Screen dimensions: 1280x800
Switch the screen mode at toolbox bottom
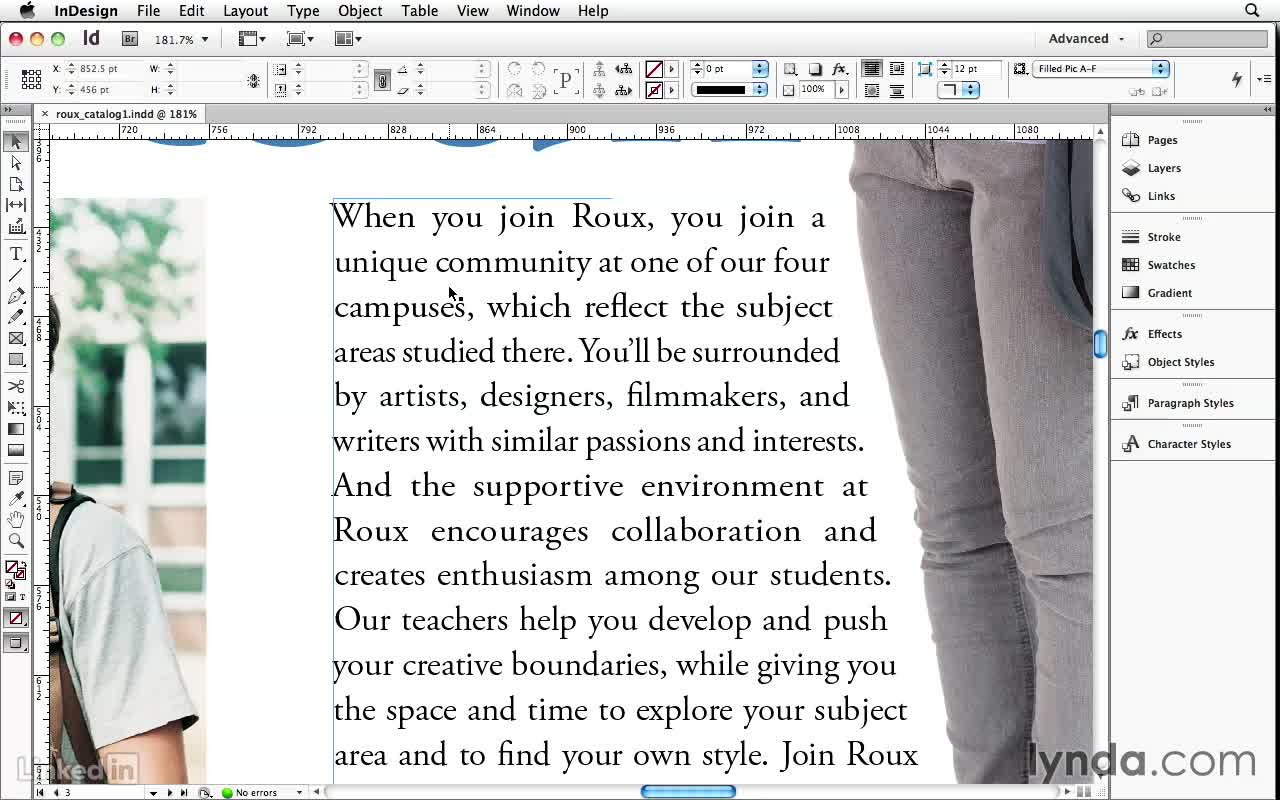pos(16,643)
